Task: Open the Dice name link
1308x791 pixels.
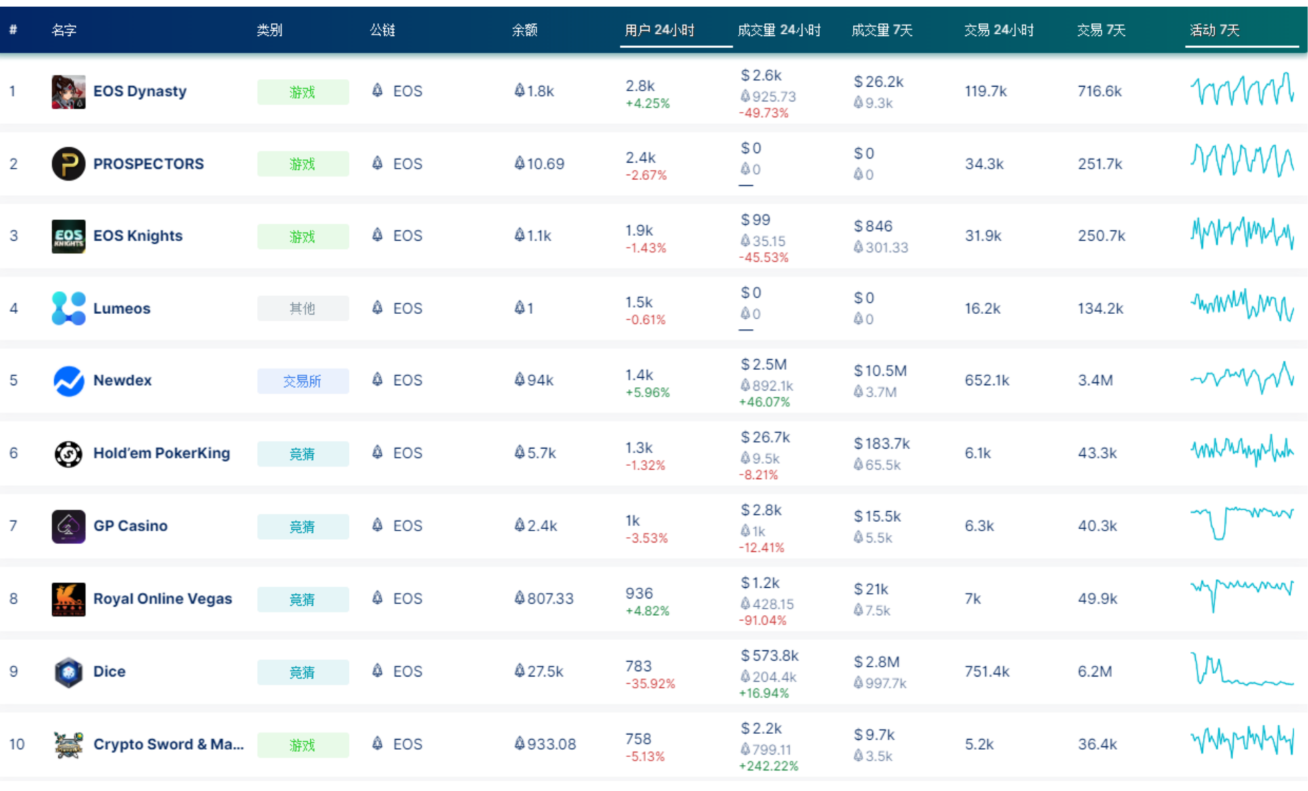Action: (109, 672)
